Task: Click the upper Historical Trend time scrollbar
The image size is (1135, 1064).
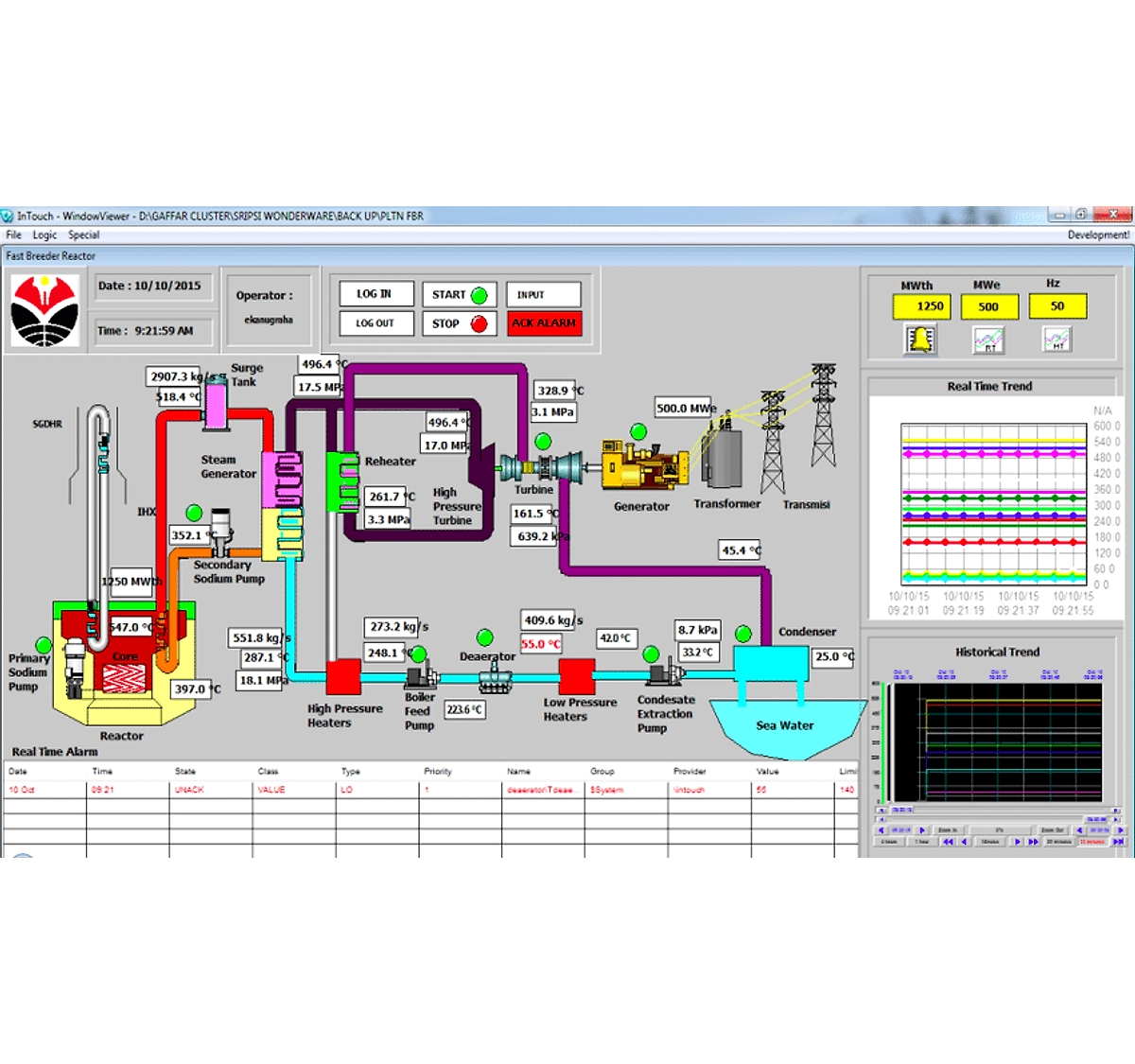Action: (x=997, y=811)
